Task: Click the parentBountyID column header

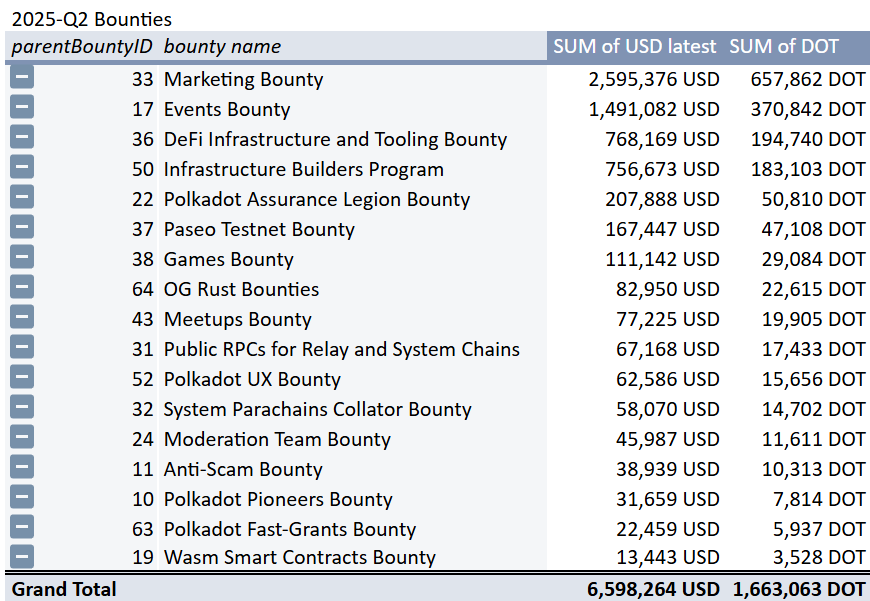Action: 80,46
